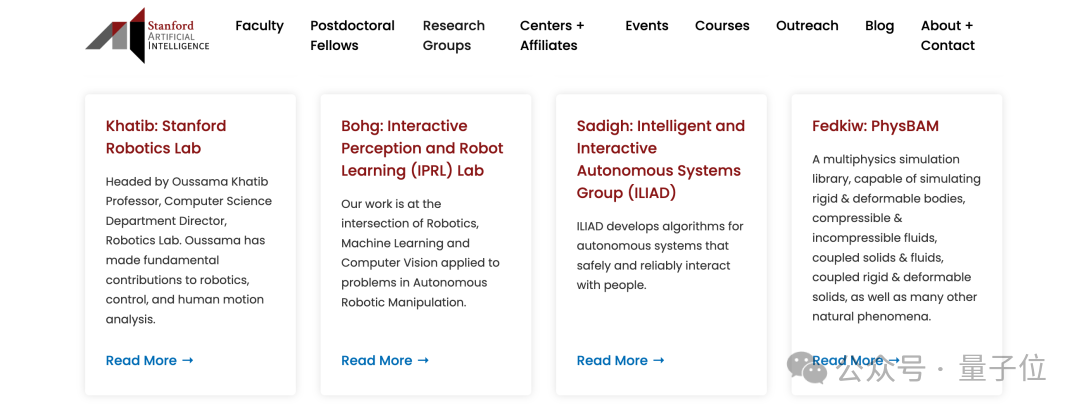Open the Fedkiw: PhysBAM heading
The height and width of the screenshot is (411, 1080).
[x=875, y=126]
